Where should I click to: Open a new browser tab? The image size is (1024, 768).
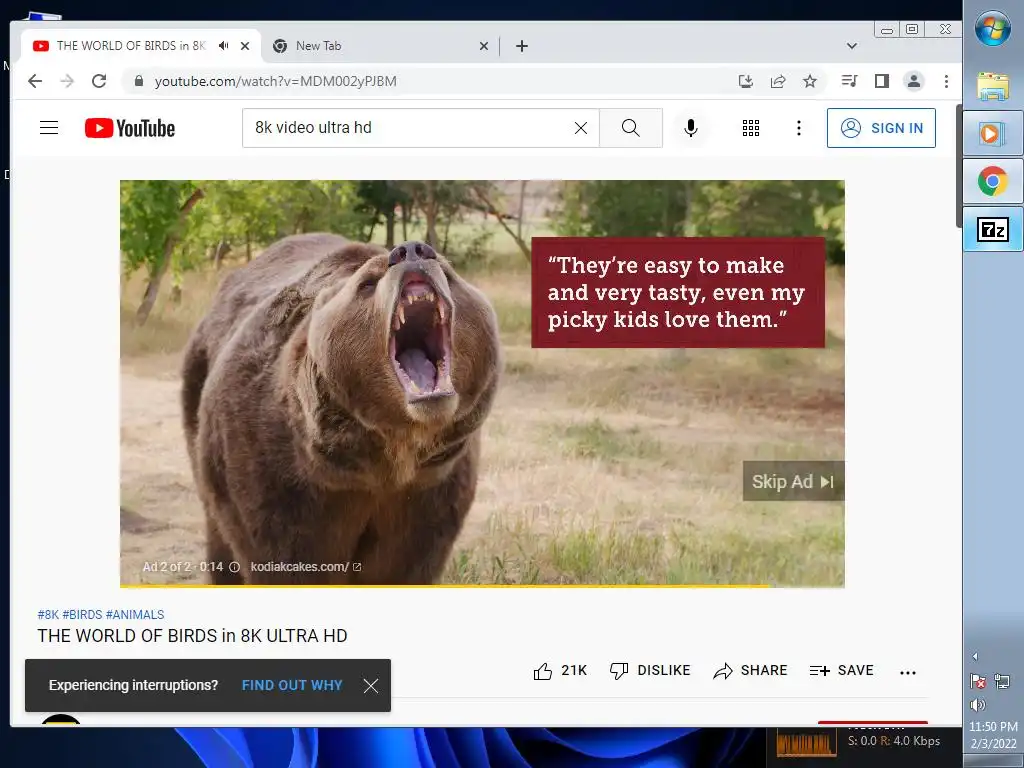coord(522,46)
